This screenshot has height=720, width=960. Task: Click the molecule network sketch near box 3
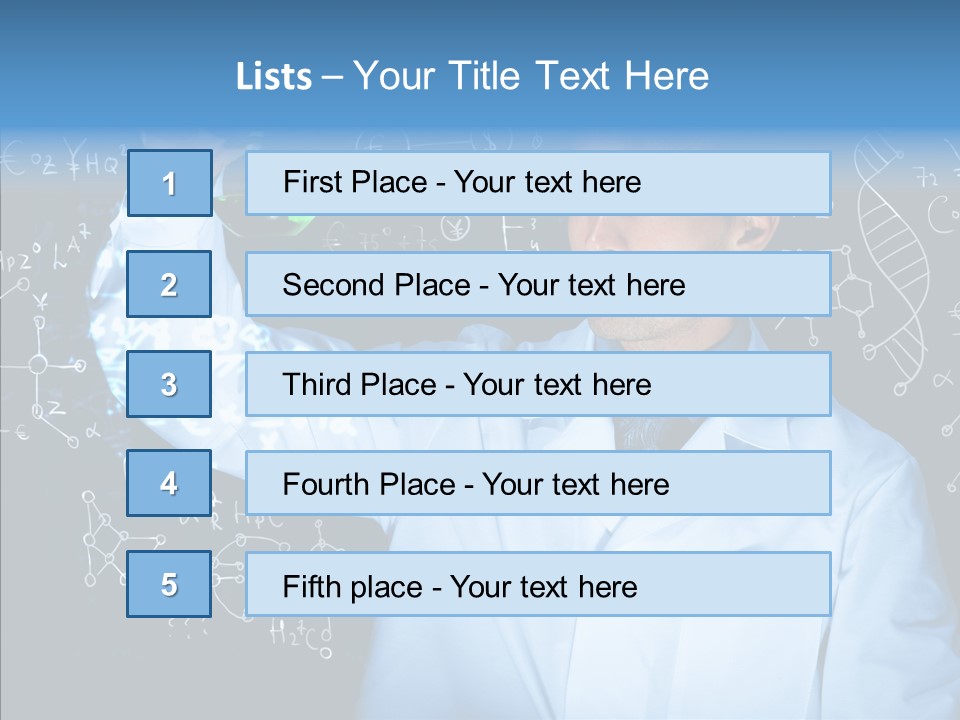(x=46, y=367)
